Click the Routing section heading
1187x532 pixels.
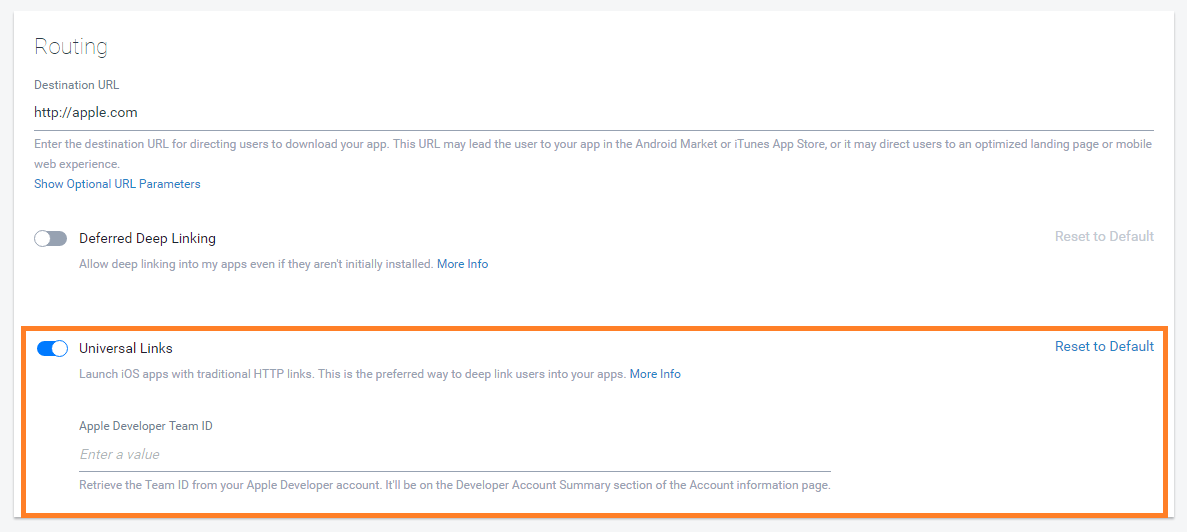71,47
